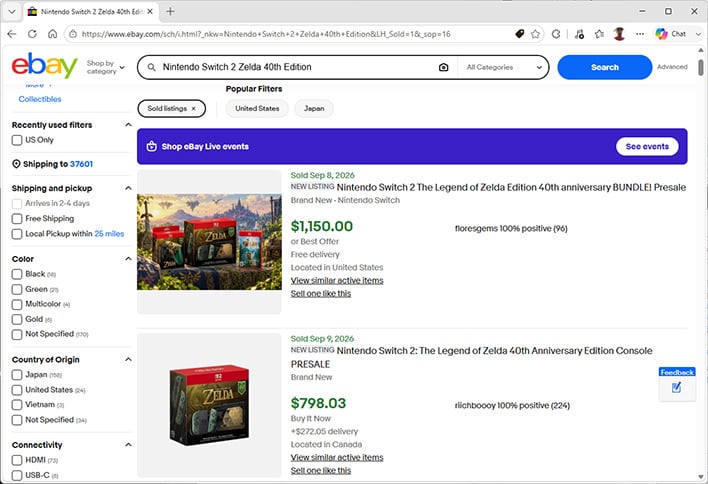Open browser home page icon
Viewport: 708px width, 484px height.
point(52,34)
